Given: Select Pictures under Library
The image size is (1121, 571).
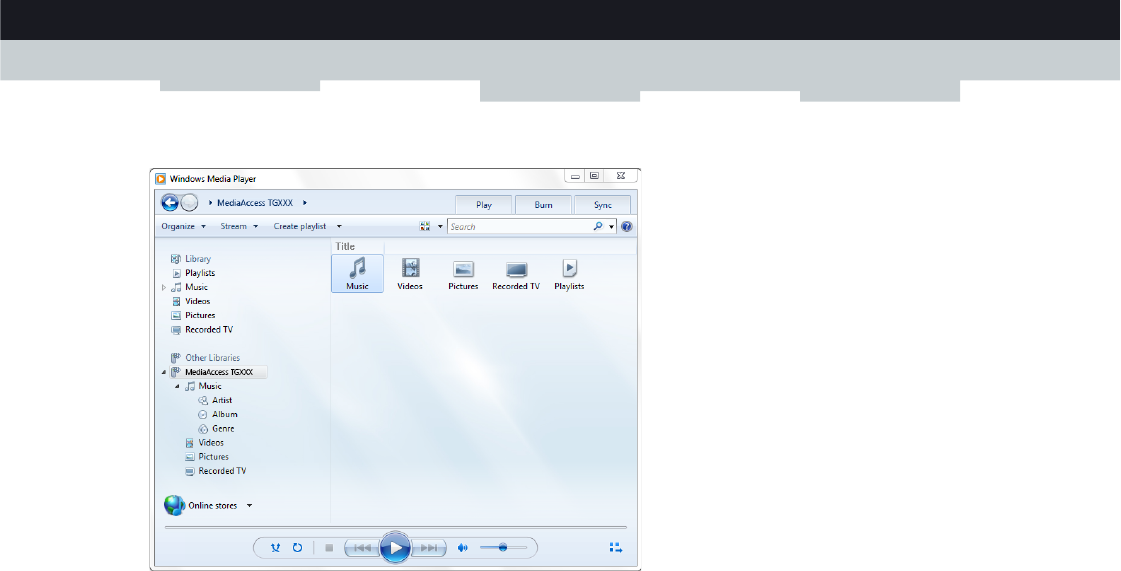Looking at the screenshot, I should tap(200, 315).
